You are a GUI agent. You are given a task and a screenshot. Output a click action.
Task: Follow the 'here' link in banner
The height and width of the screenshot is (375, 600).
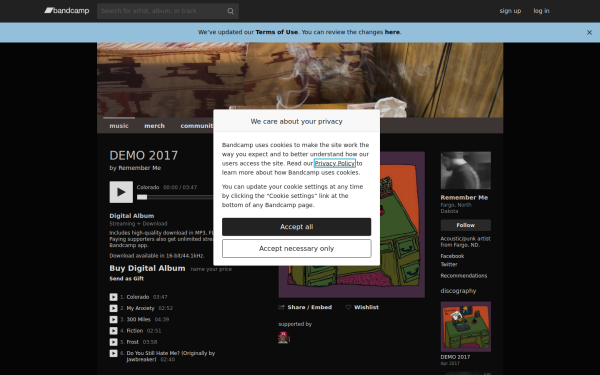coord(392,32)
